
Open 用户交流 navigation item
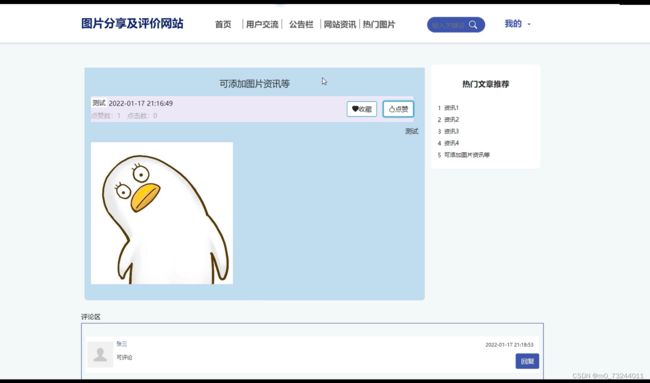[x=262, y=24]
